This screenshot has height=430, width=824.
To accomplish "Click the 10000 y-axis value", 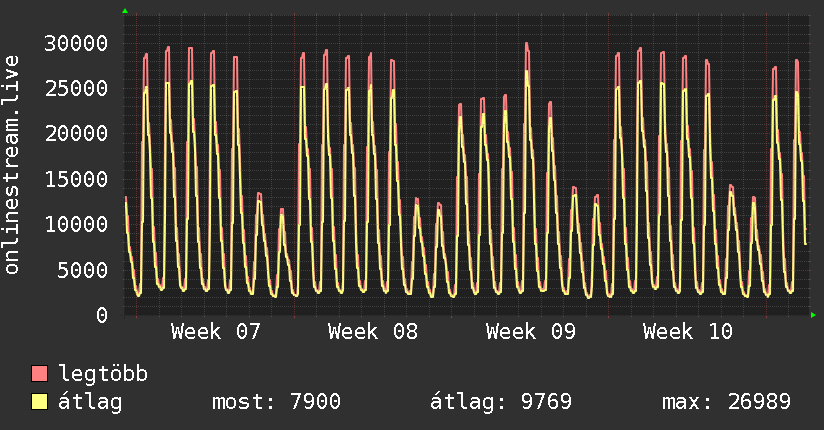I will coord(78,225).
